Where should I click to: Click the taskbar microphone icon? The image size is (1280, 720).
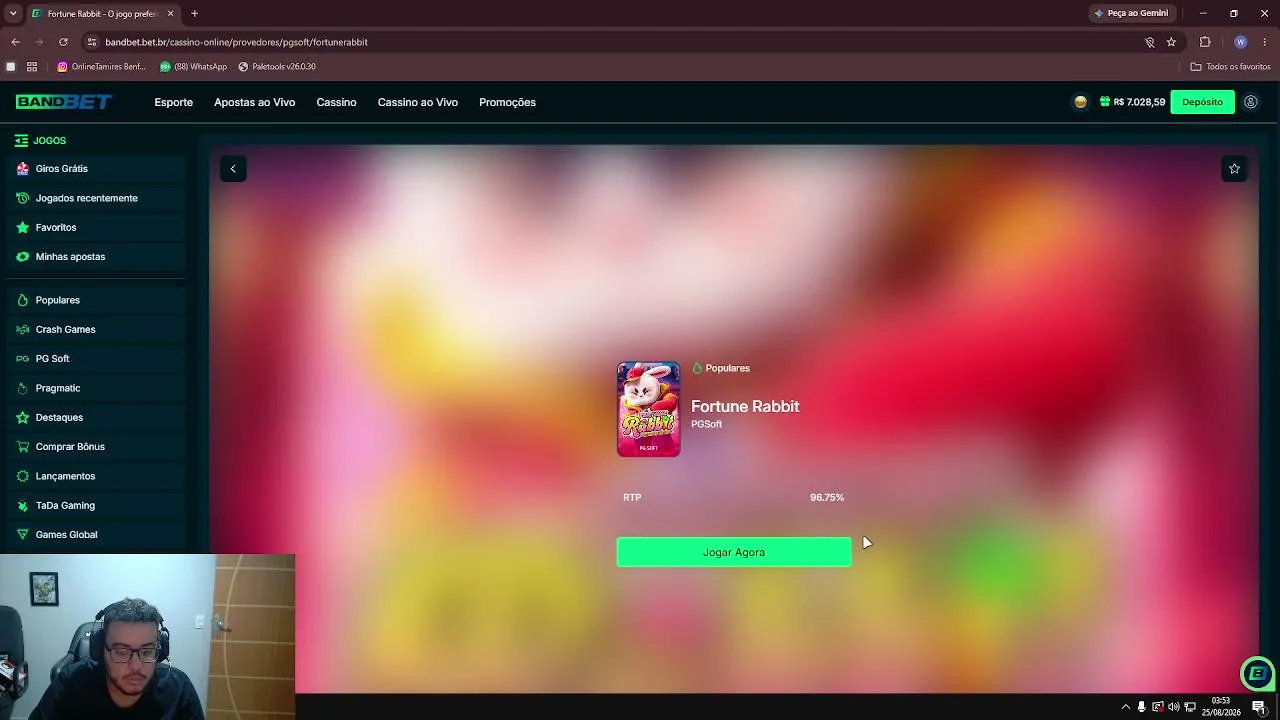(x=1141, y=707)
